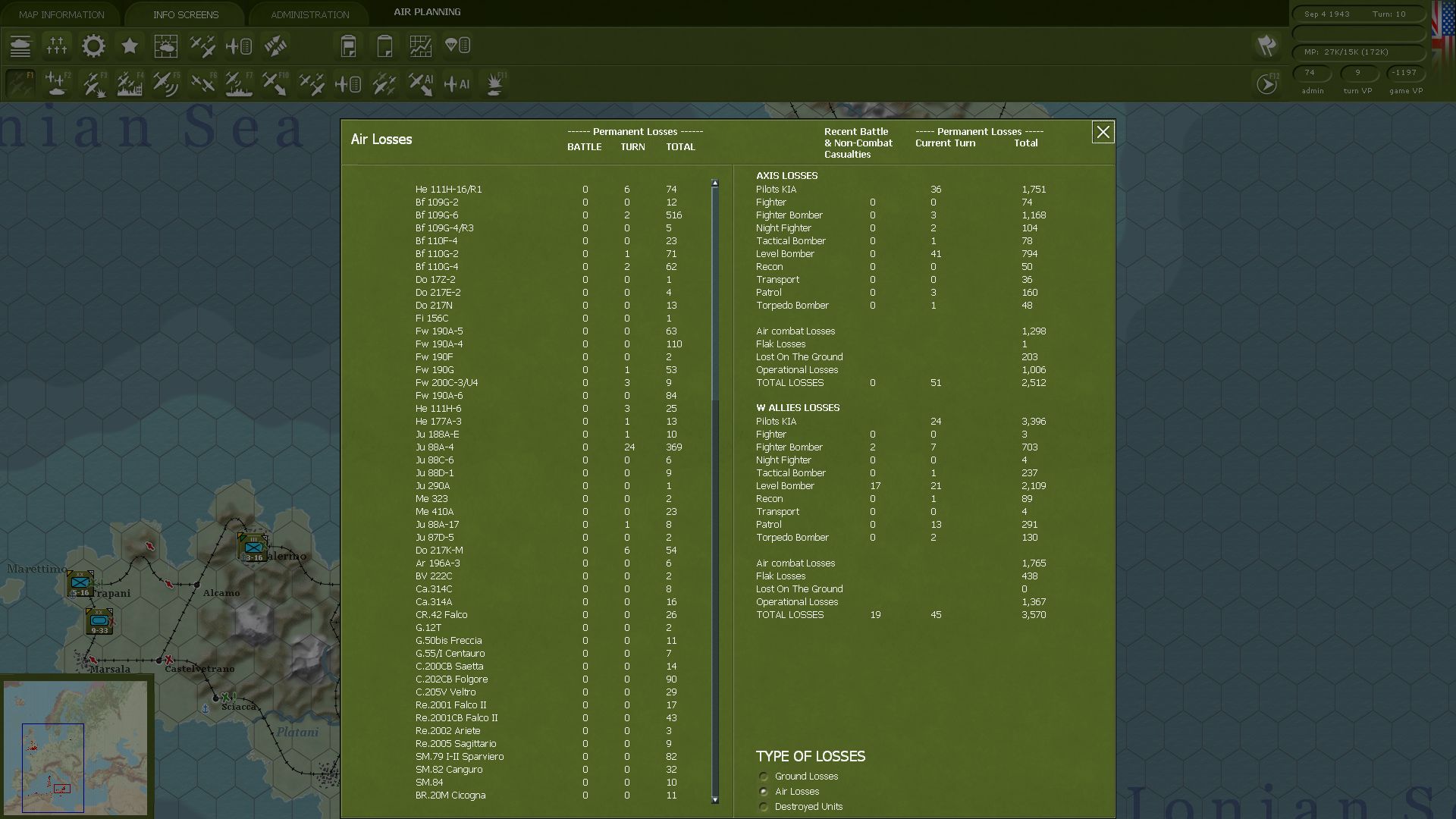Open the clipboard with flag report icon
The height and width of the screenshot is (819, 1456).
click(x=348, y=46)
